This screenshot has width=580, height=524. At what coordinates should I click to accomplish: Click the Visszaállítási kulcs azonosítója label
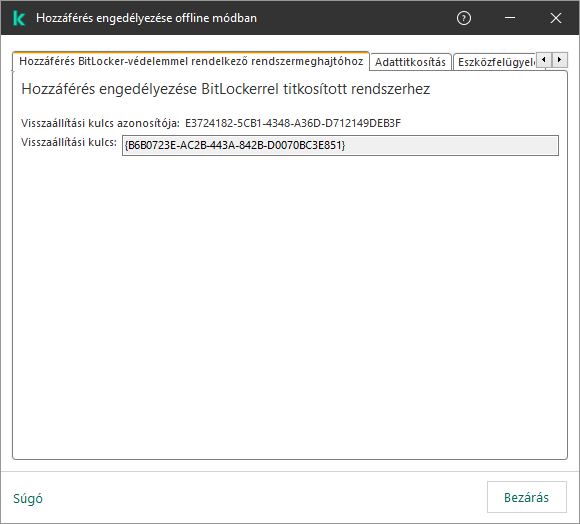pos(100,123)
